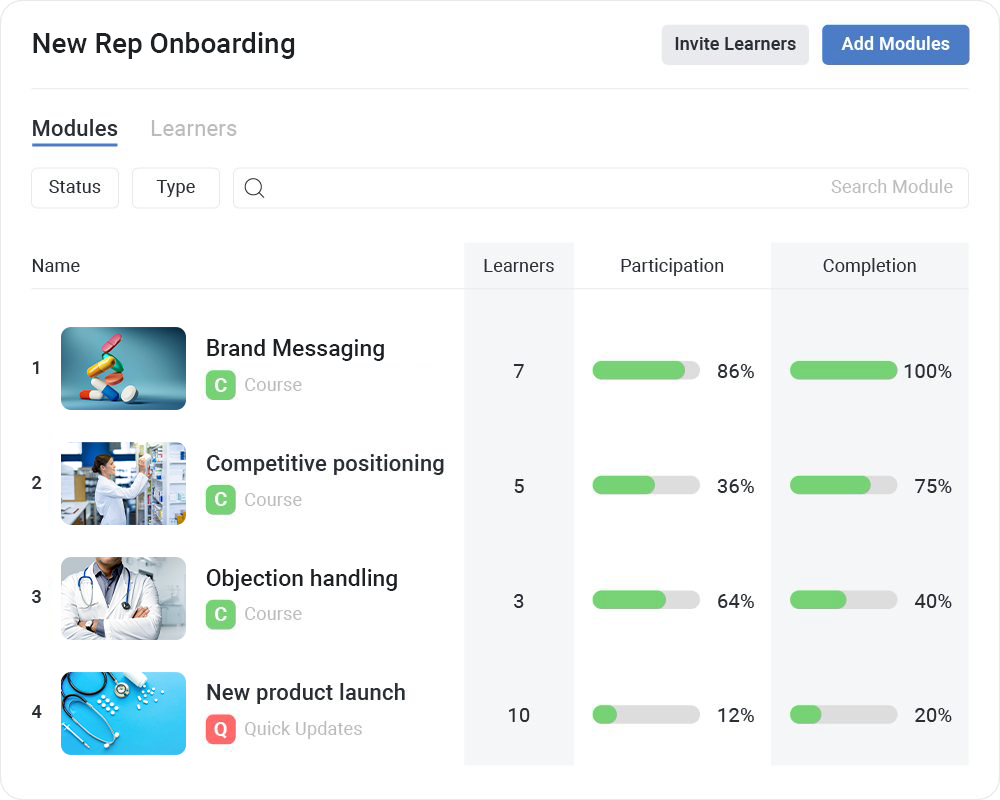Click the green Course badge for Brand Messaging
The width and height of the screenshot is (1000, 800).
[x=221, y=385]
